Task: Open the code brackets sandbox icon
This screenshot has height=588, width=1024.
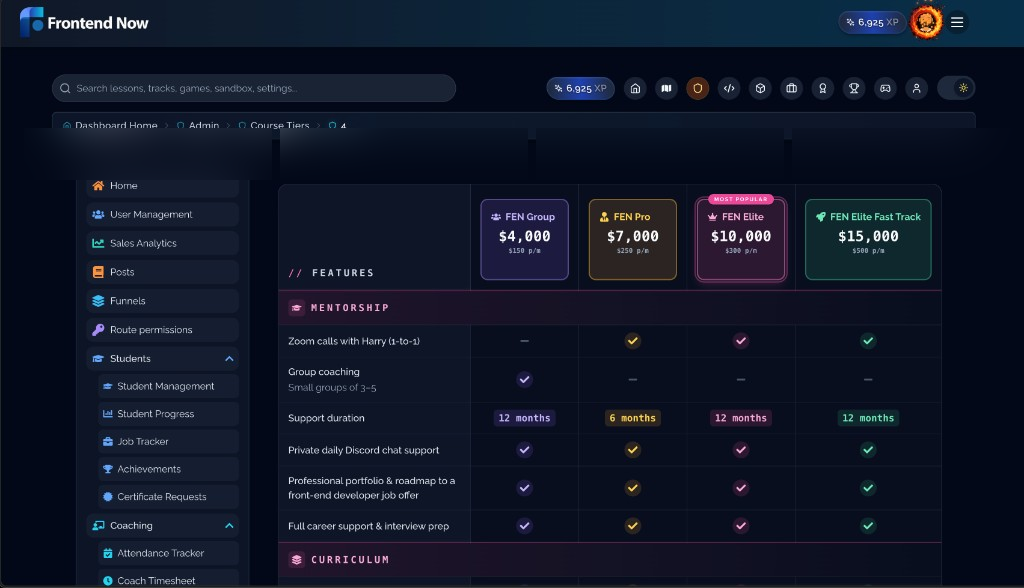Action: click(729, 88)
